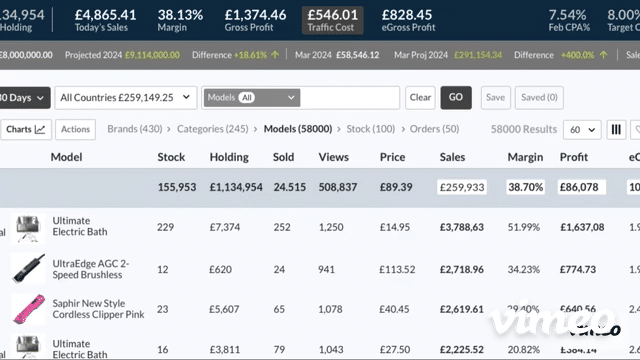The height and width of the screenshot is (360, 640).
Task: Sort by the Price column header
Action: tap(392, 157)
